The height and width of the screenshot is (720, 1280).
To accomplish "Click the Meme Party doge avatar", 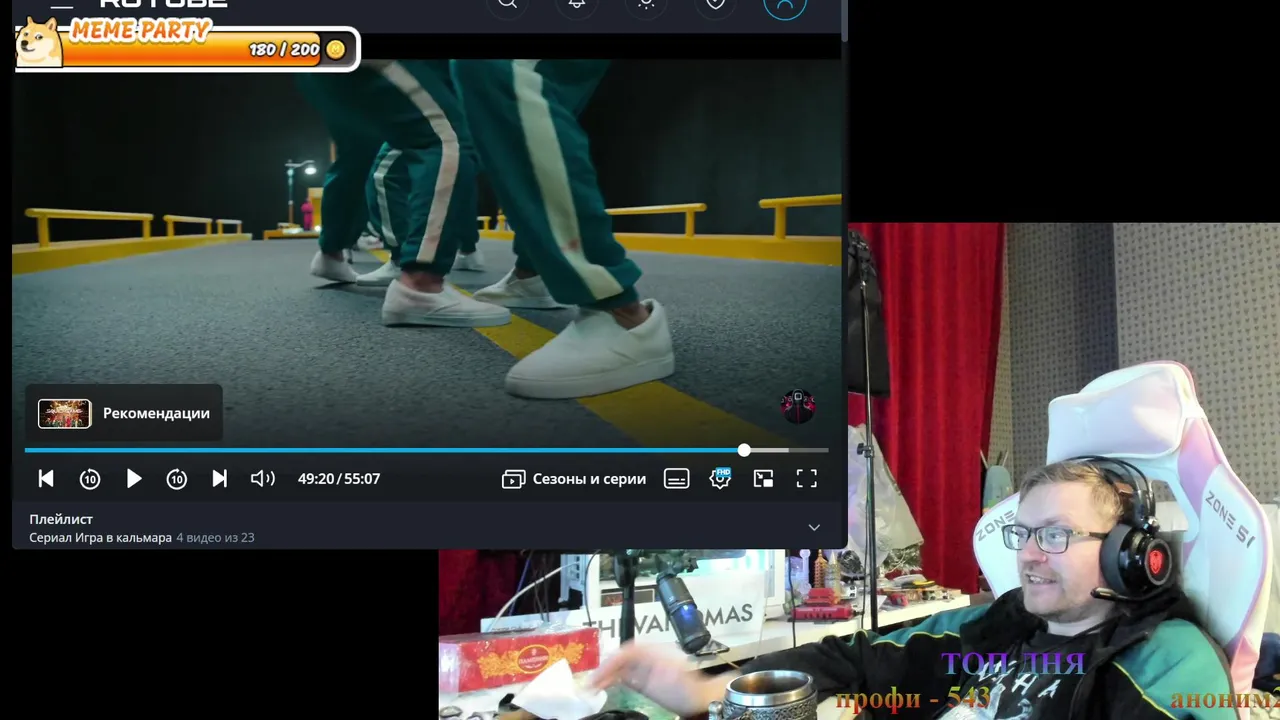I will (x=40, y=43).
